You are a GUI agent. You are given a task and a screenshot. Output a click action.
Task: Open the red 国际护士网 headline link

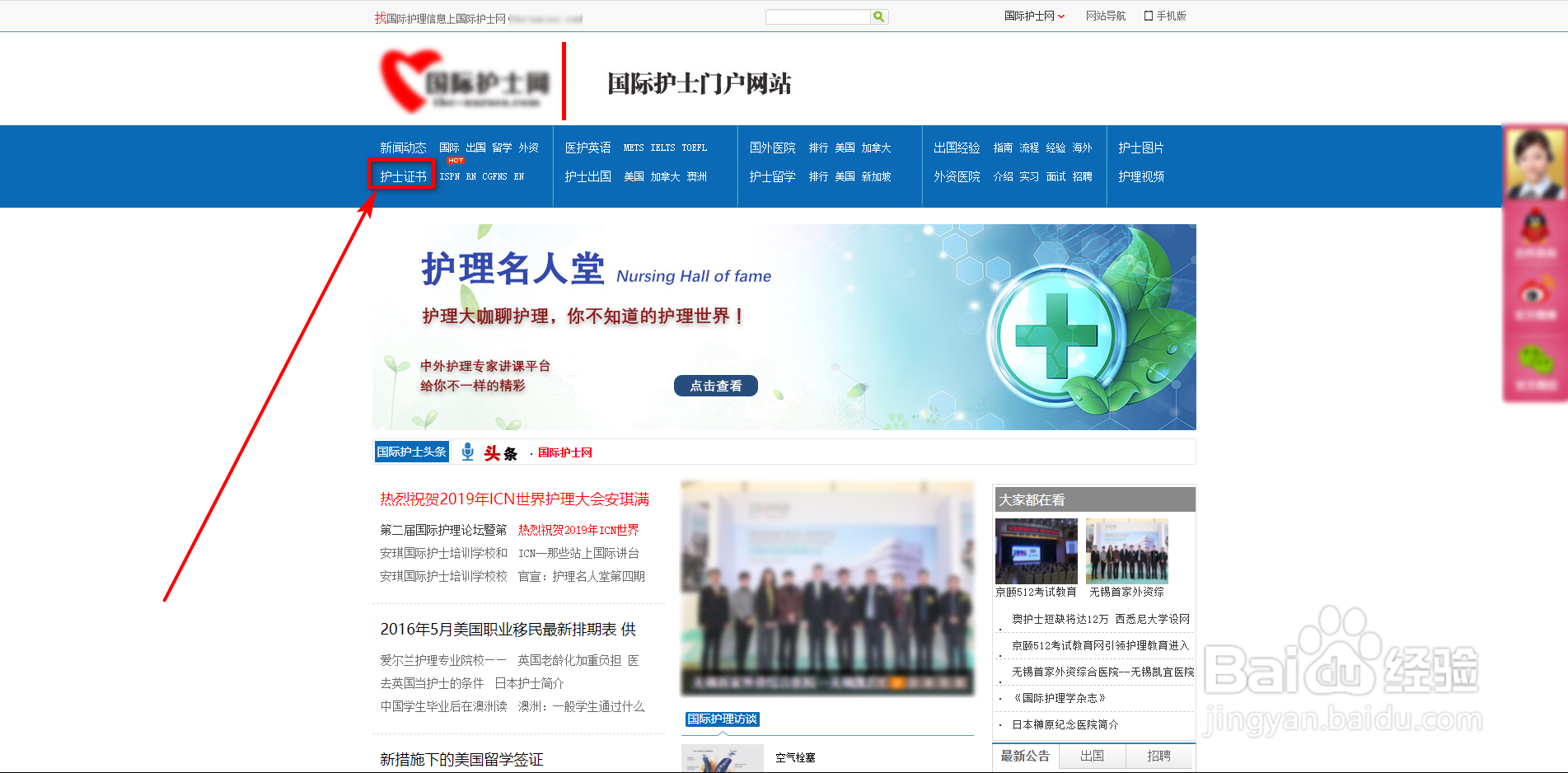coord(564,452)
